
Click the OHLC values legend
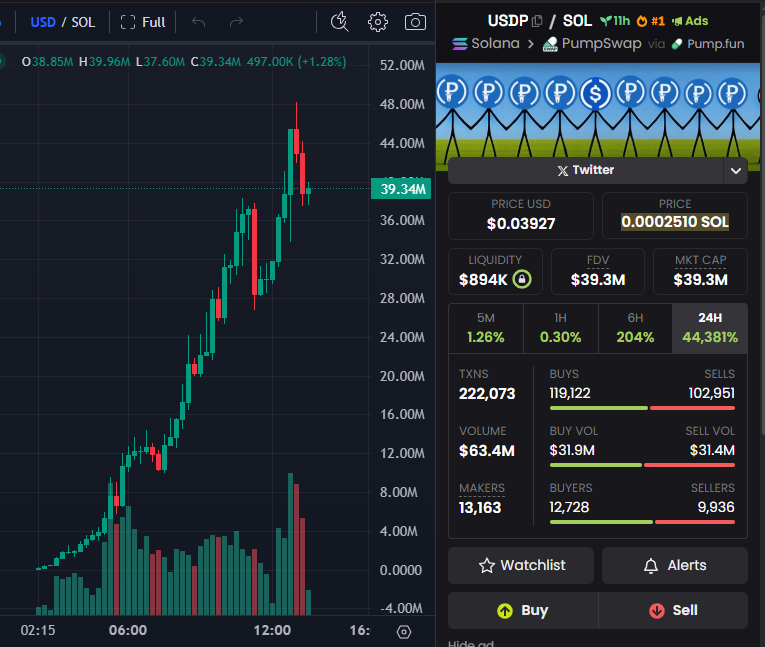(x=184, y=62)
